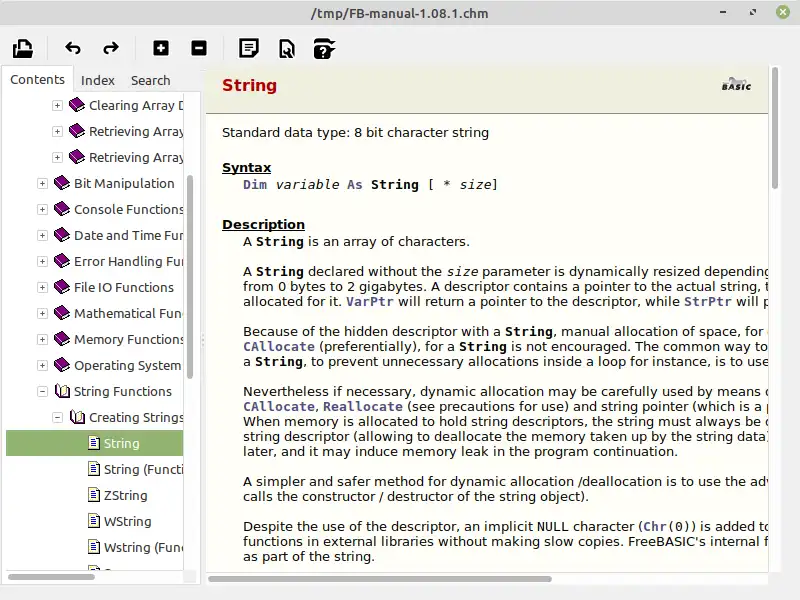Open the VarPtr link
This screenshot has width=800, height=600.
[369, 302]
